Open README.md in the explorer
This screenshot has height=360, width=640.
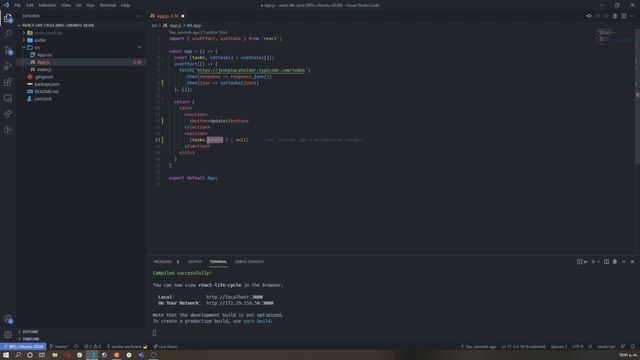coord(46,91)
